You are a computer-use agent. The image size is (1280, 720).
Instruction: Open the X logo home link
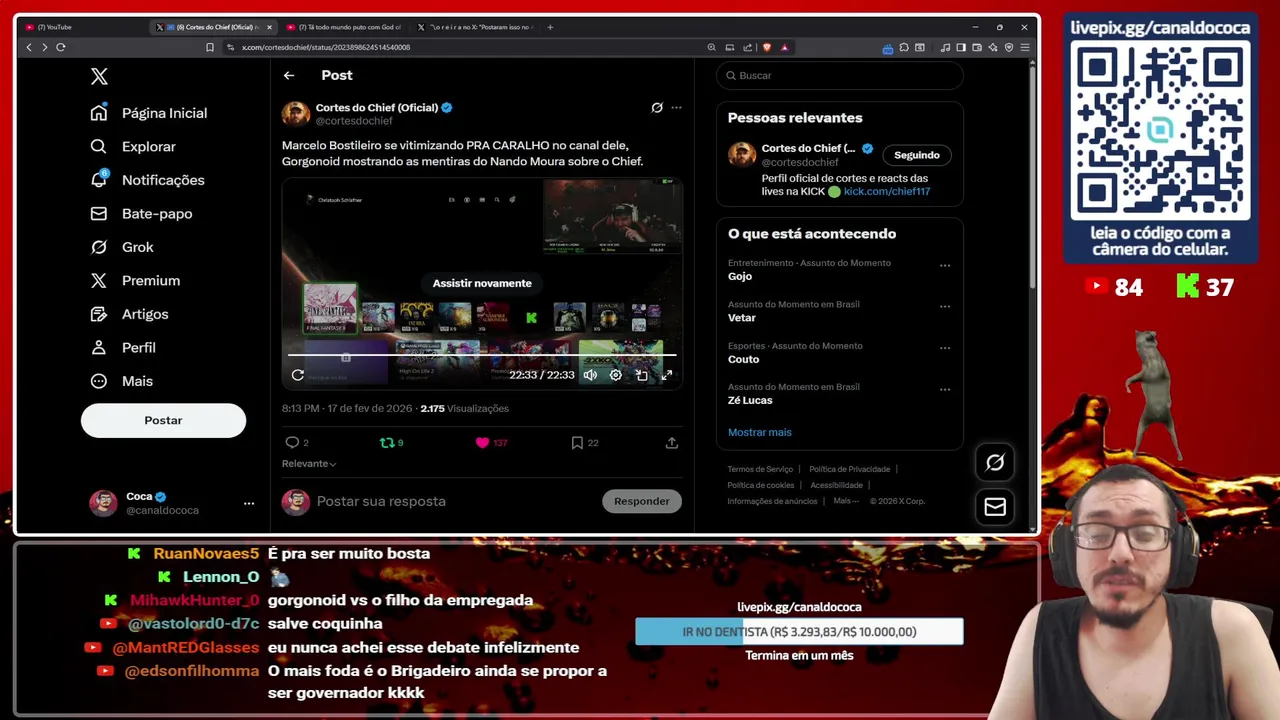99,76
